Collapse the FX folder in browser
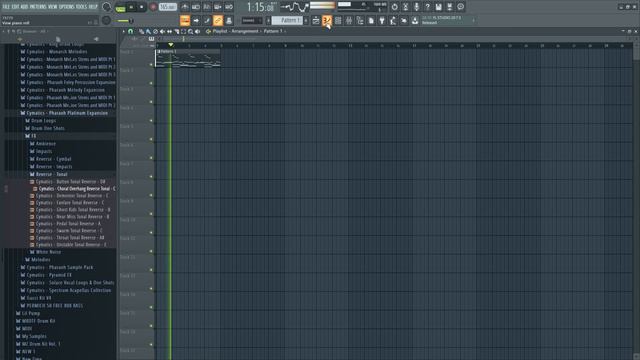 (x=31, y=136)
